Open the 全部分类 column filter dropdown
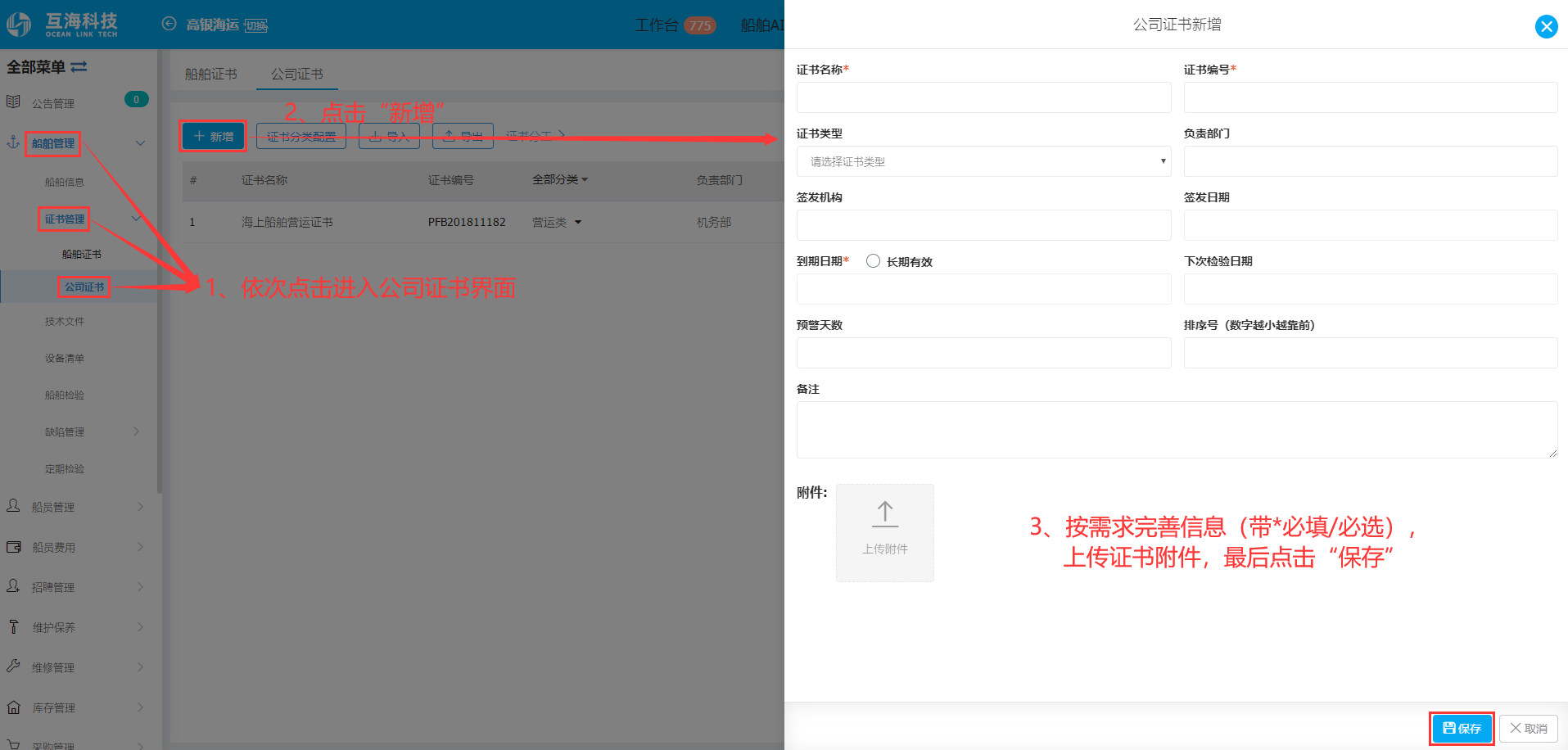This screenshot has width=1568, height=750. pos(560,179)
